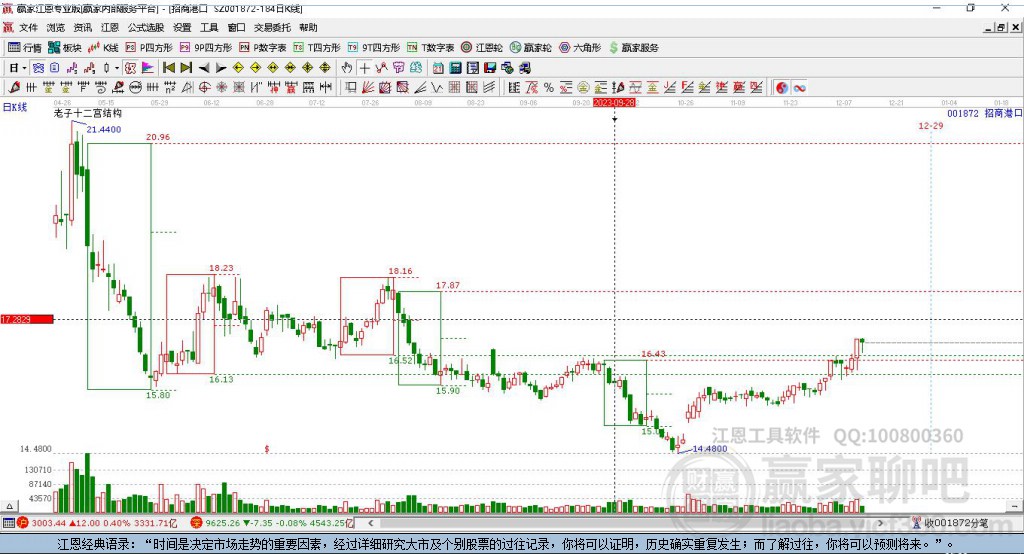
Task: Click the truck icon in toolbar
Action: (x=524, y=68)
